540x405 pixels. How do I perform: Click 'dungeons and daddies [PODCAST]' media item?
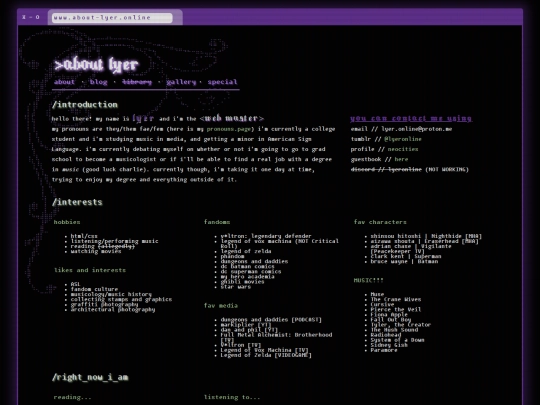coord(271,320)
